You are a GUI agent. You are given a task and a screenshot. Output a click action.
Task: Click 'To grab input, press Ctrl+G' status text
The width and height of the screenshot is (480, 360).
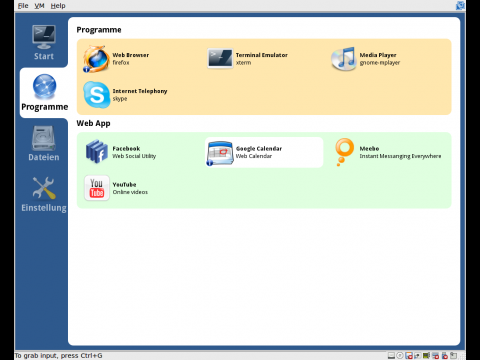pos(59,356)
